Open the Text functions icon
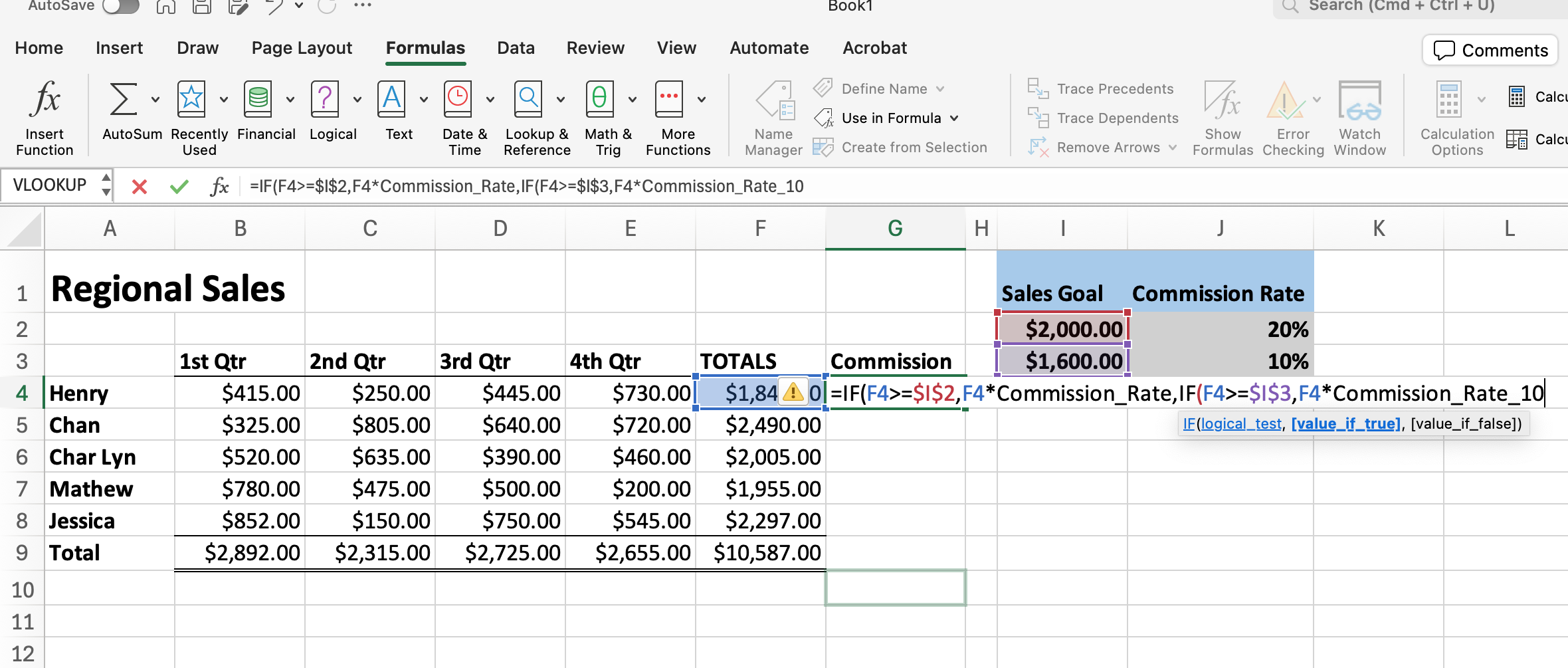The height and width of the screenshot is (668, 1568). [x=392, y=100]
